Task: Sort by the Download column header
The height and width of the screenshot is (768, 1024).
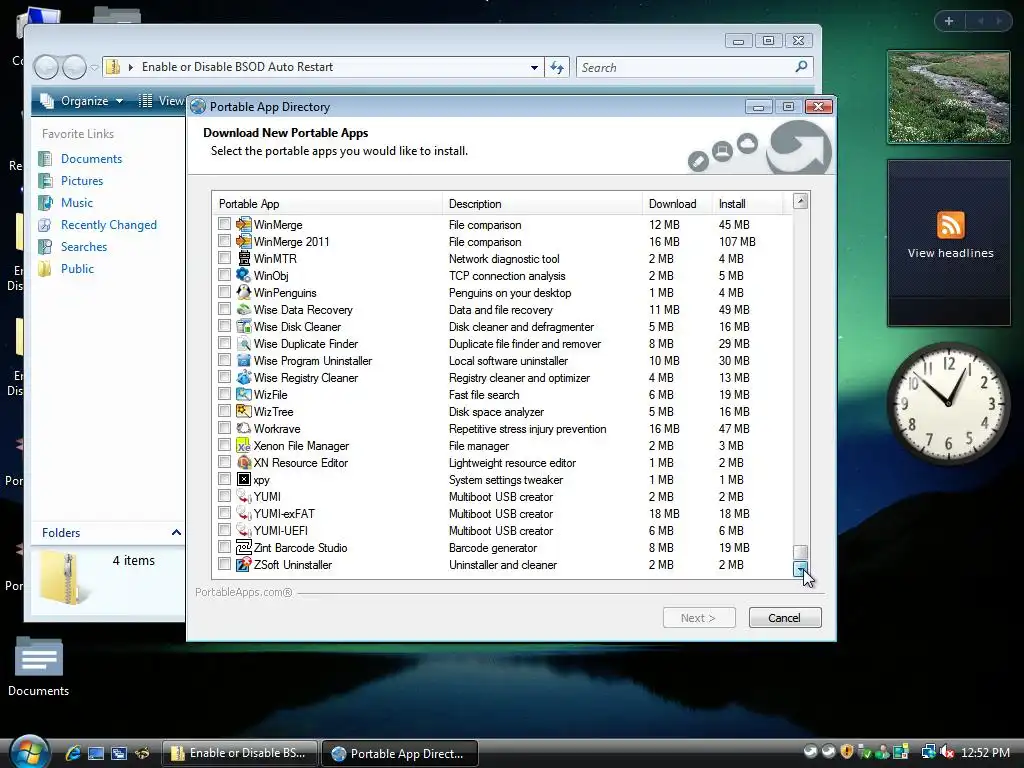Action: click(677, 204)
